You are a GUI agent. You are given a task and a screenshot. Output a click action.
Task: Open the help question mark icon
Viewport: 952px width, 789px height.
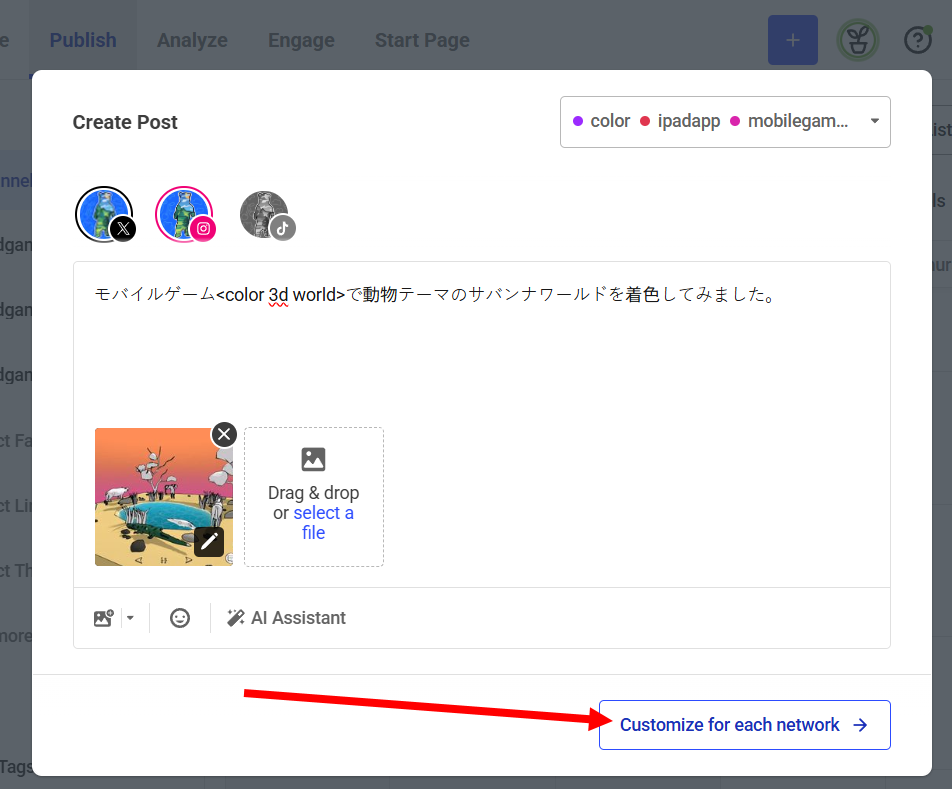(917, 40)
